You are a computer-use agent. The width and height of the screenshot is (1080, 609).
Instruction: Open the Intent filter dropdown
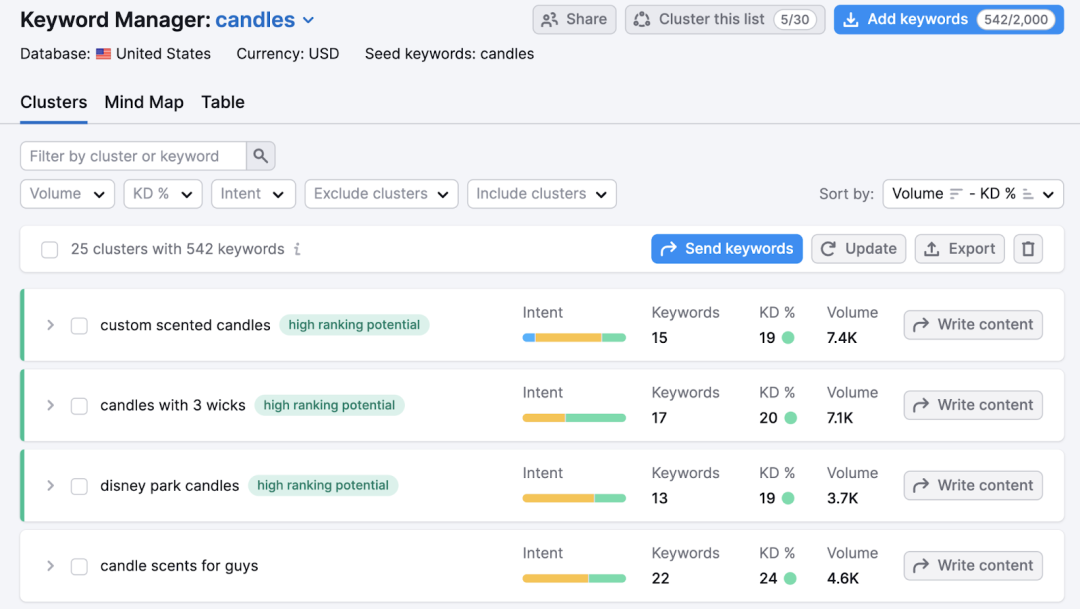(253, 194)
